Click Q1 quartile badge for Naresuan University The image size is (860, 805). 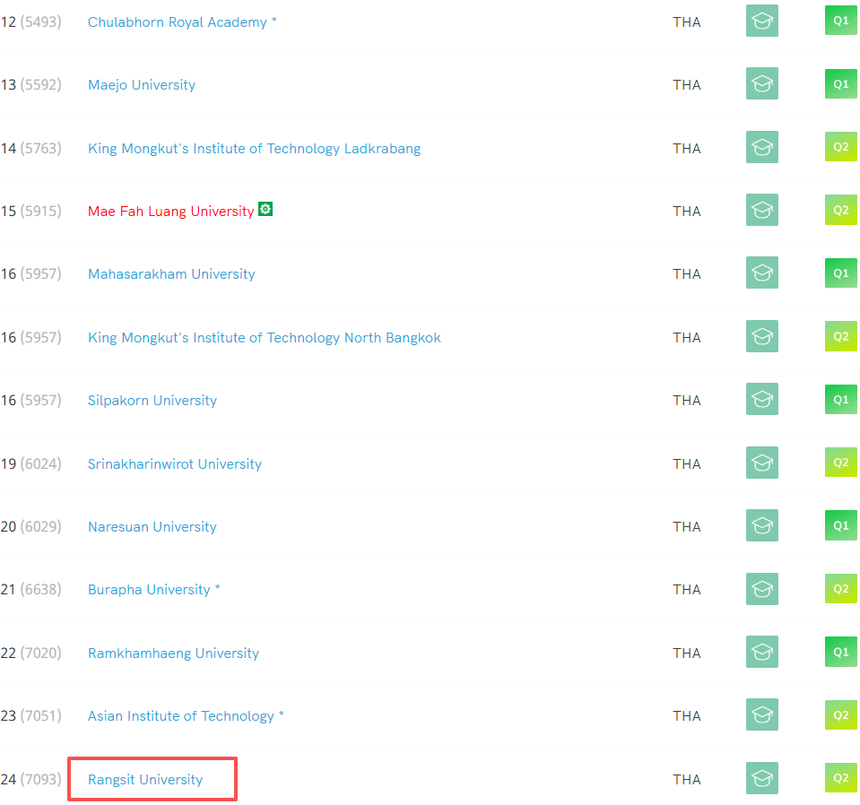pos(840,526)
